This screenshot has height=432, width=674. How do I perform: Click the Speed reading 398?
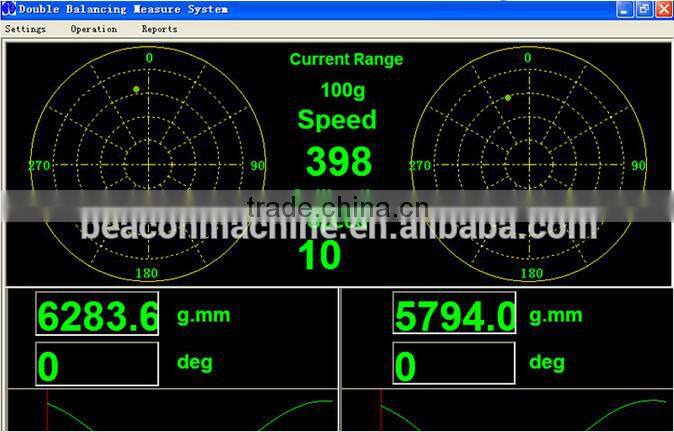tap(338, 162)
